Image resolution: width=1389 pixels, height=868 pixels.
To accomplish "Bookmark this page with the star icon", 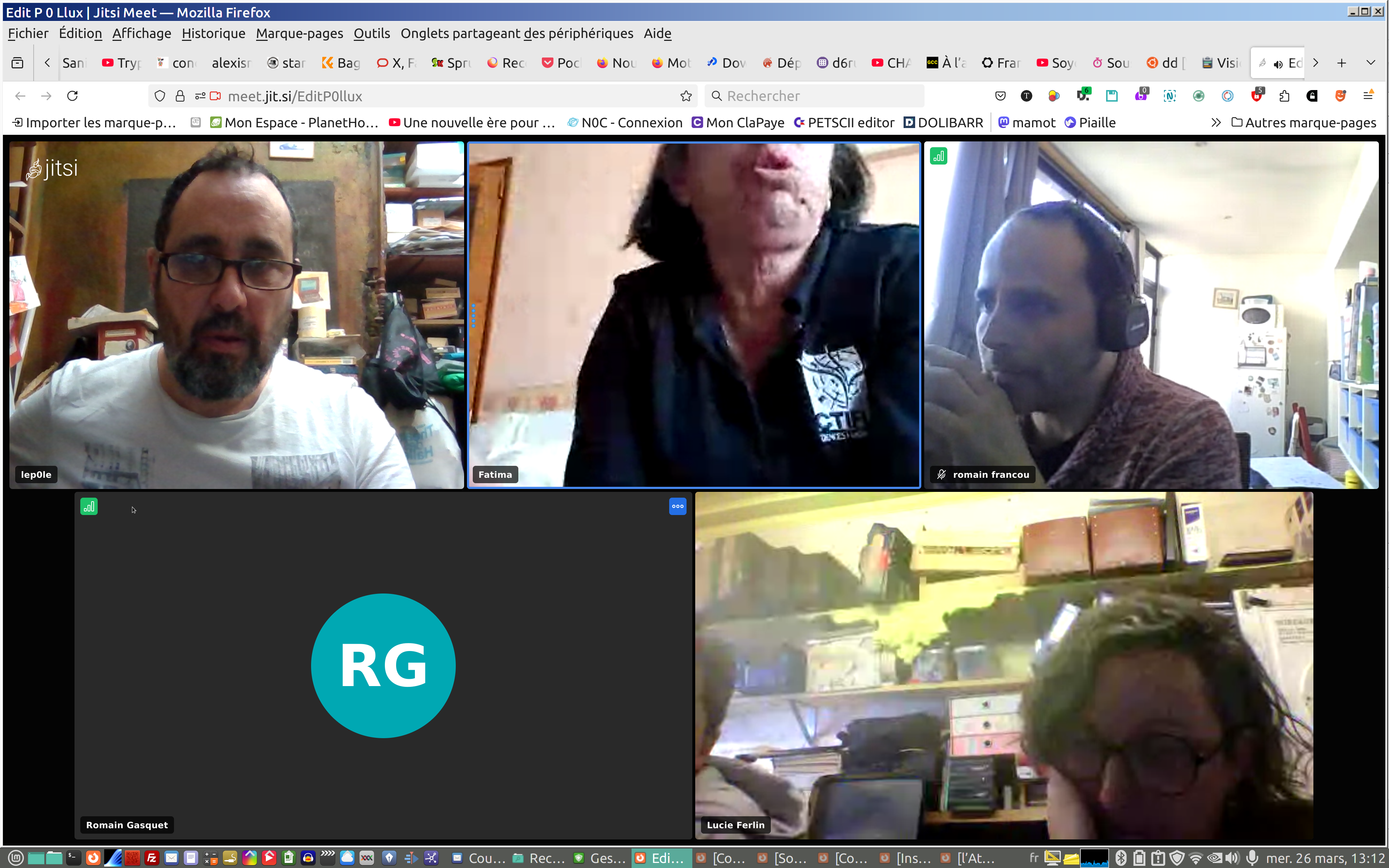I will [x=686, y=96].
